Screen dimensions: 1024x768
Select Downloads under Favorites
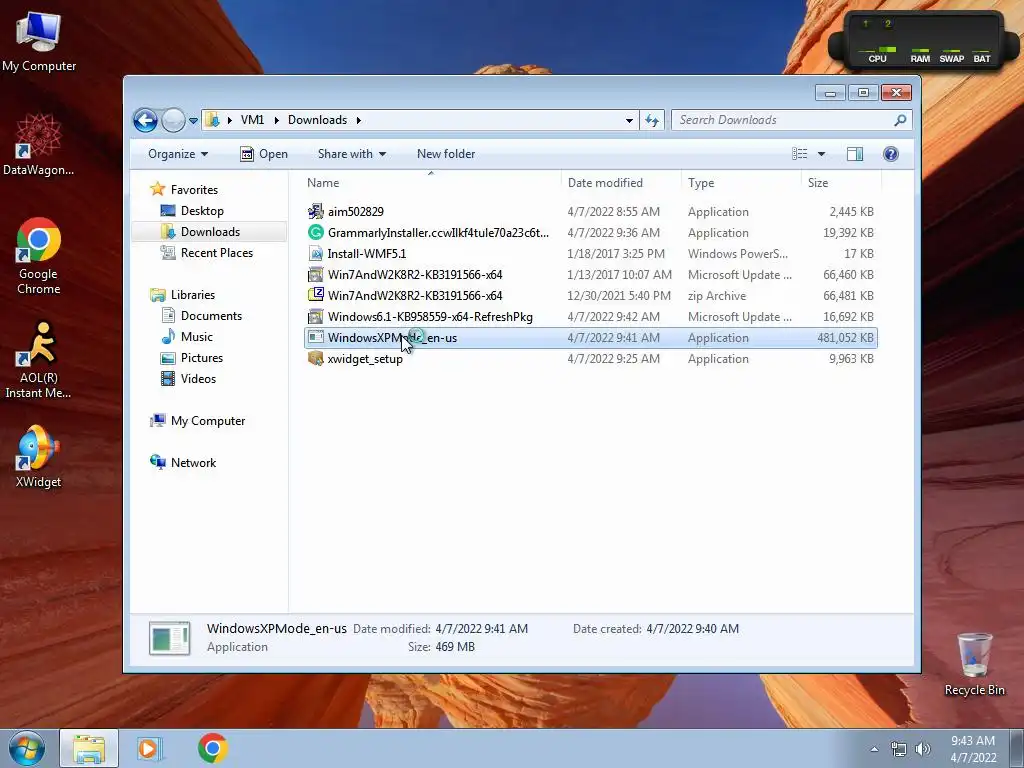click(x=209, y=232)
